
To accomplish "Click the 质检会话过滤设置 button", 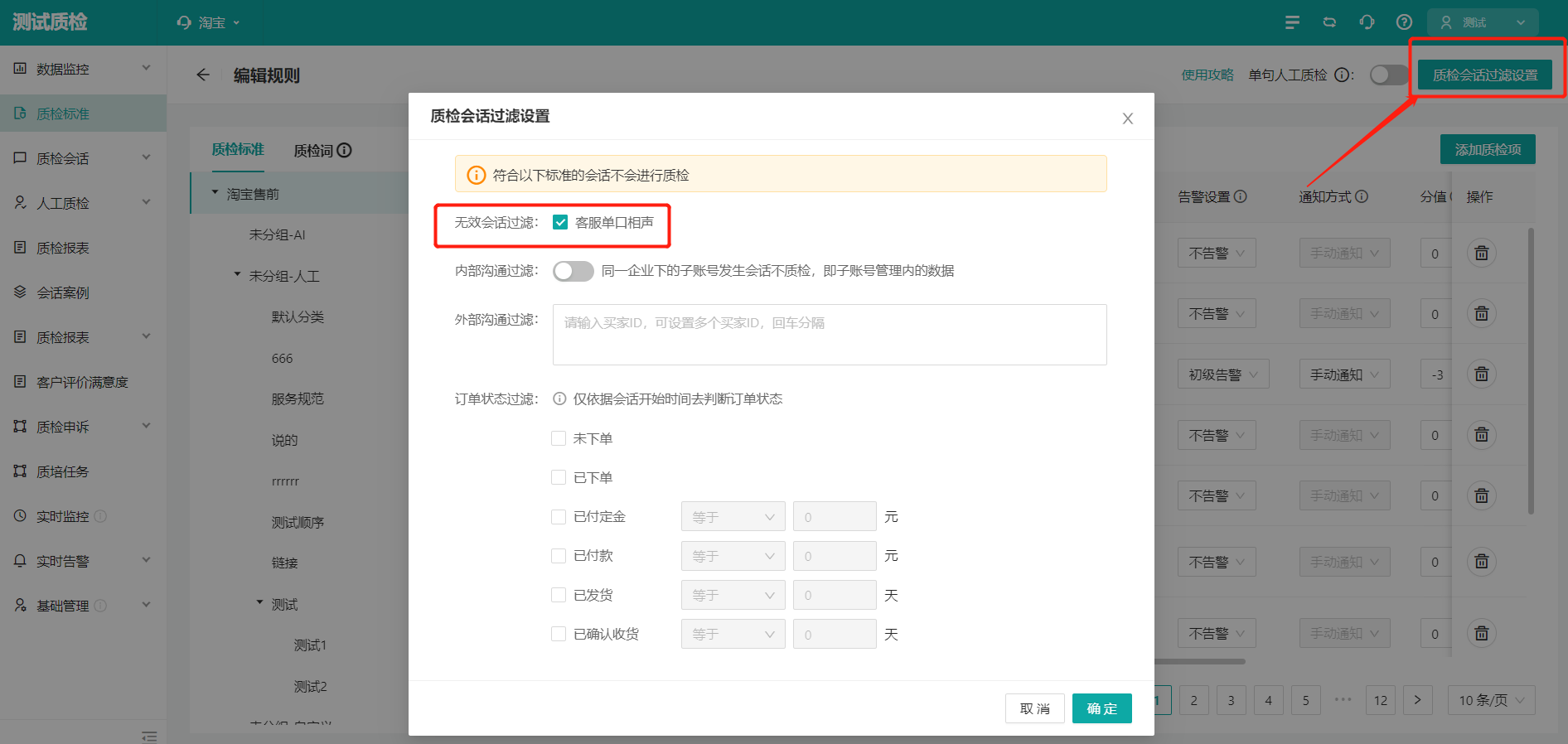I will (1485, 75).
